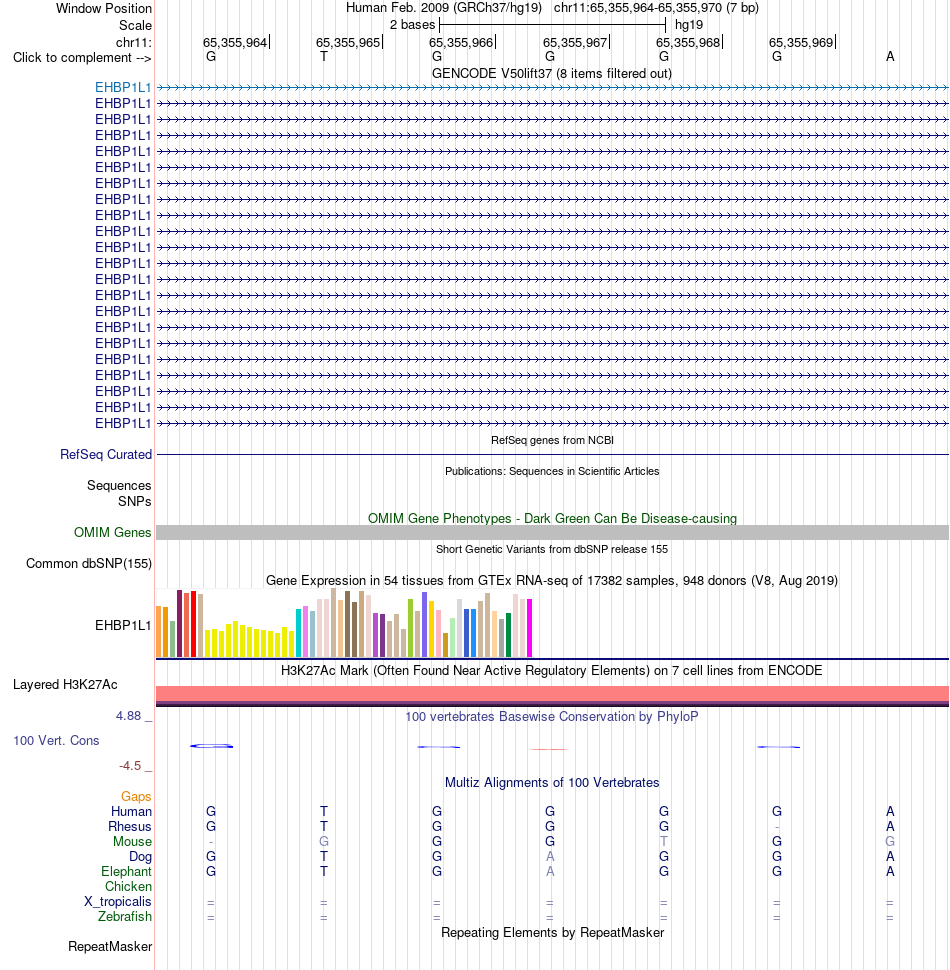Open Repeating Elements by RepeatMasker title
Image resolution: width=950 pixels, height=970 pixels.
point(552,932)
